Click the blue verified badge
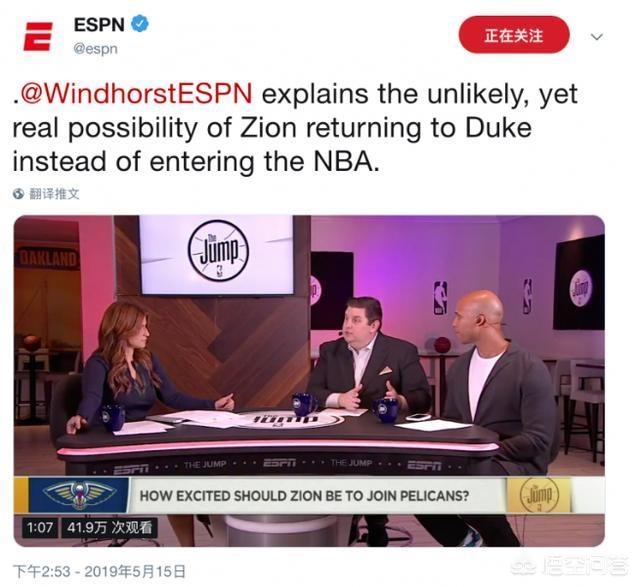640x587 pixels. [x=140, y=23]
